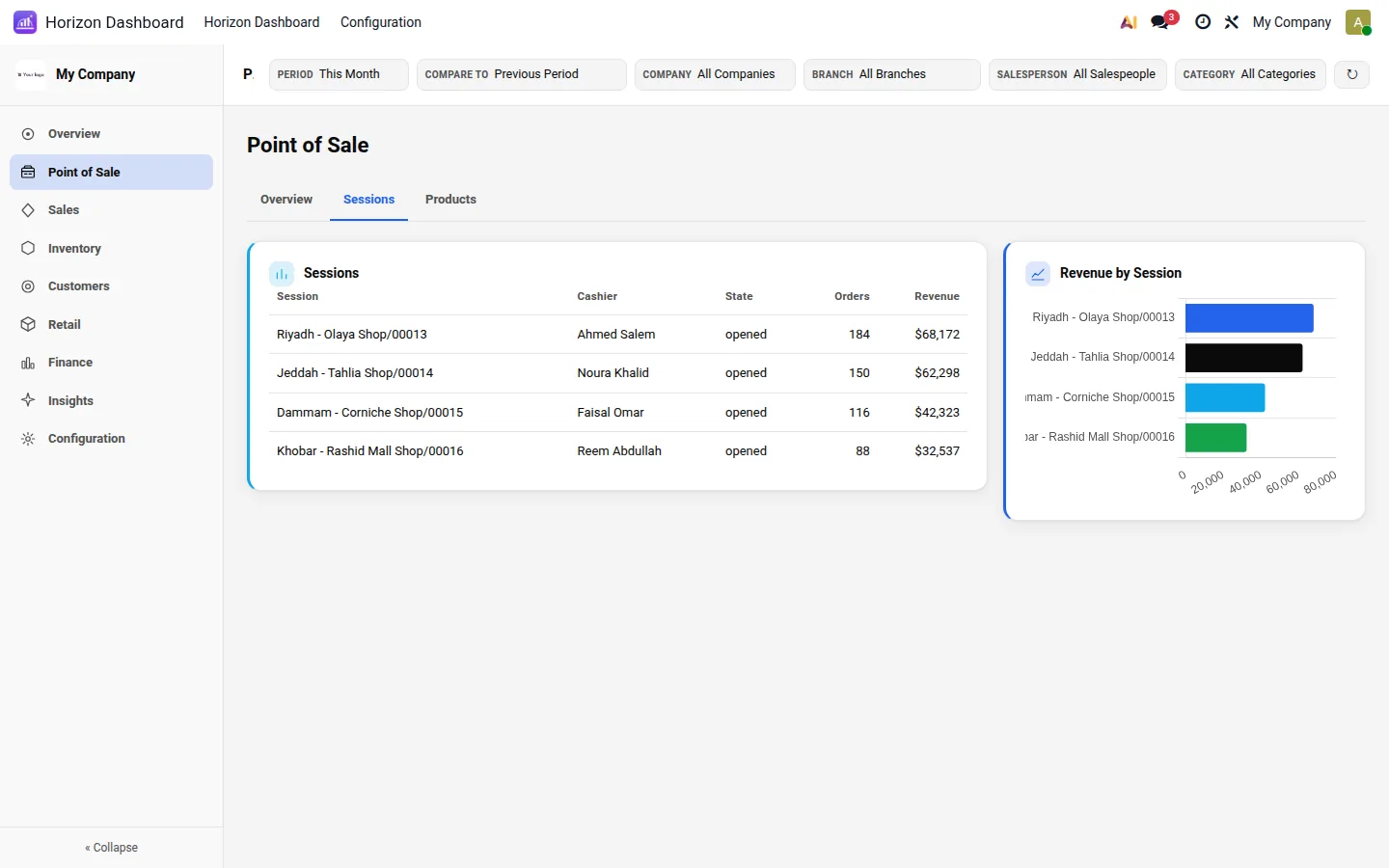
Task: Click the Khobar - Rashid Mall Shop/00016 session
Action: tap(369, 451)
